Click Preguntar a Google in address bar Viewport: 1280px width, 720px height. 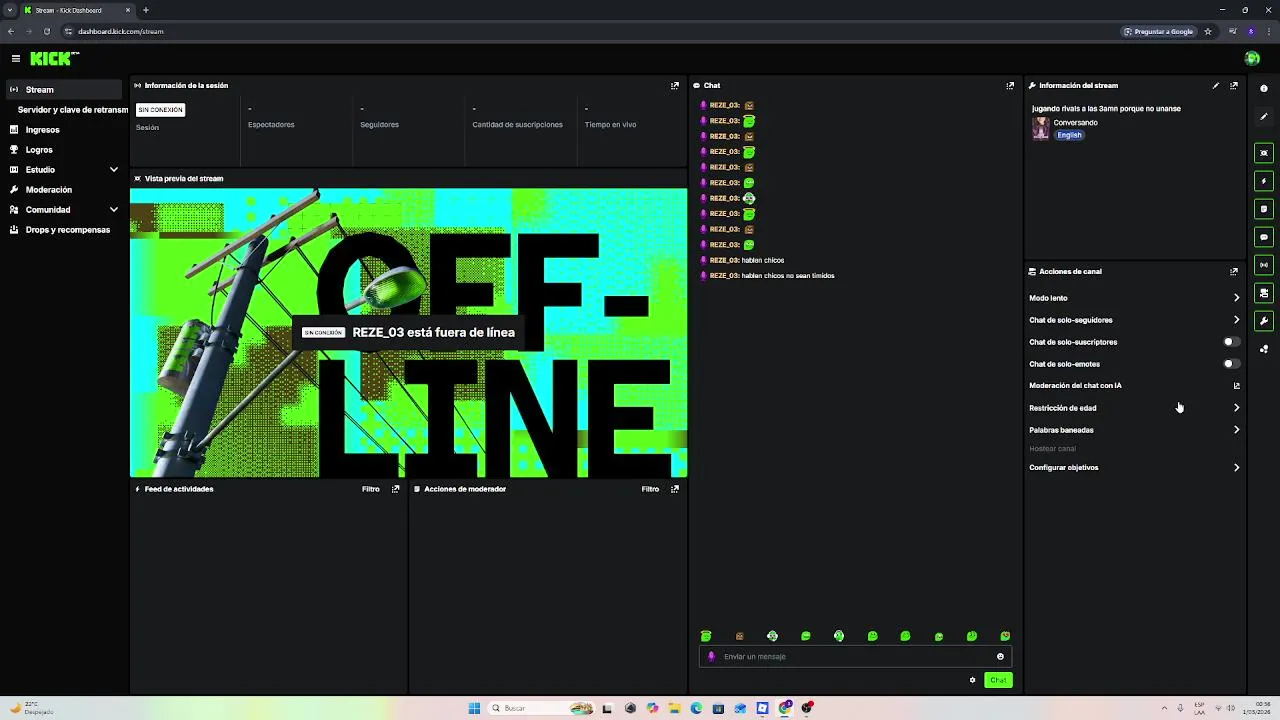[1159, 31]
